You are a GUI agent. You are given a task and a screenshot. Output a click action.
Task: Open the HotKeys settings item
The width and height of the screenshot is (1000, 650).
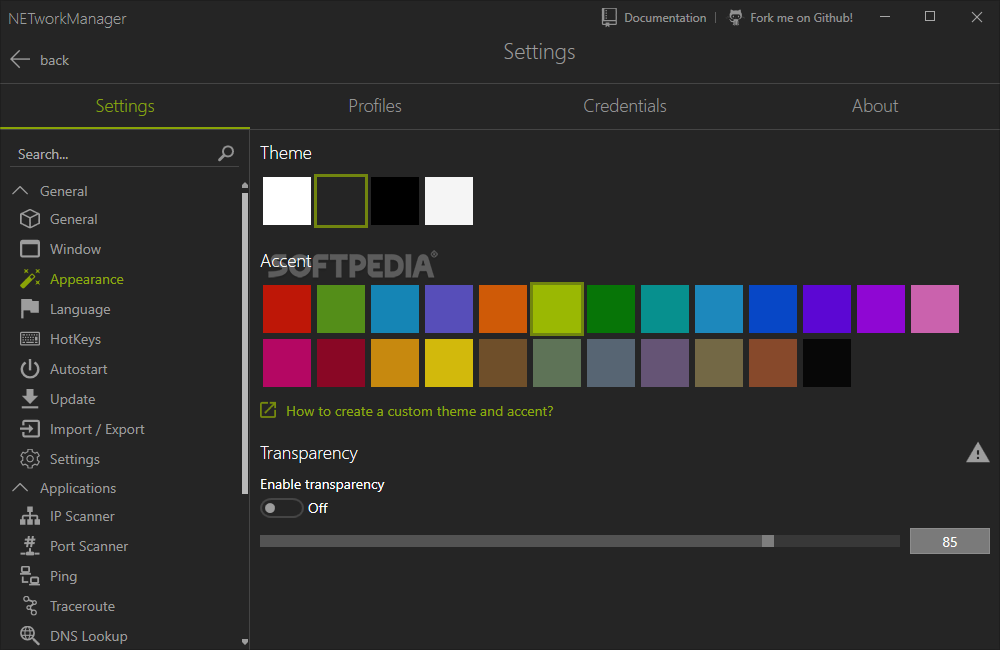click(x=75, y=339)
